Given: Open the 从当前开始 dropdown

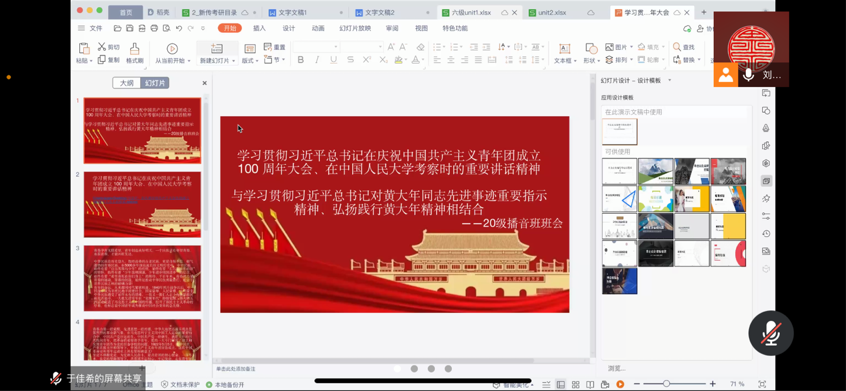Looking at the screenshot, I should (x=189, y=61).
